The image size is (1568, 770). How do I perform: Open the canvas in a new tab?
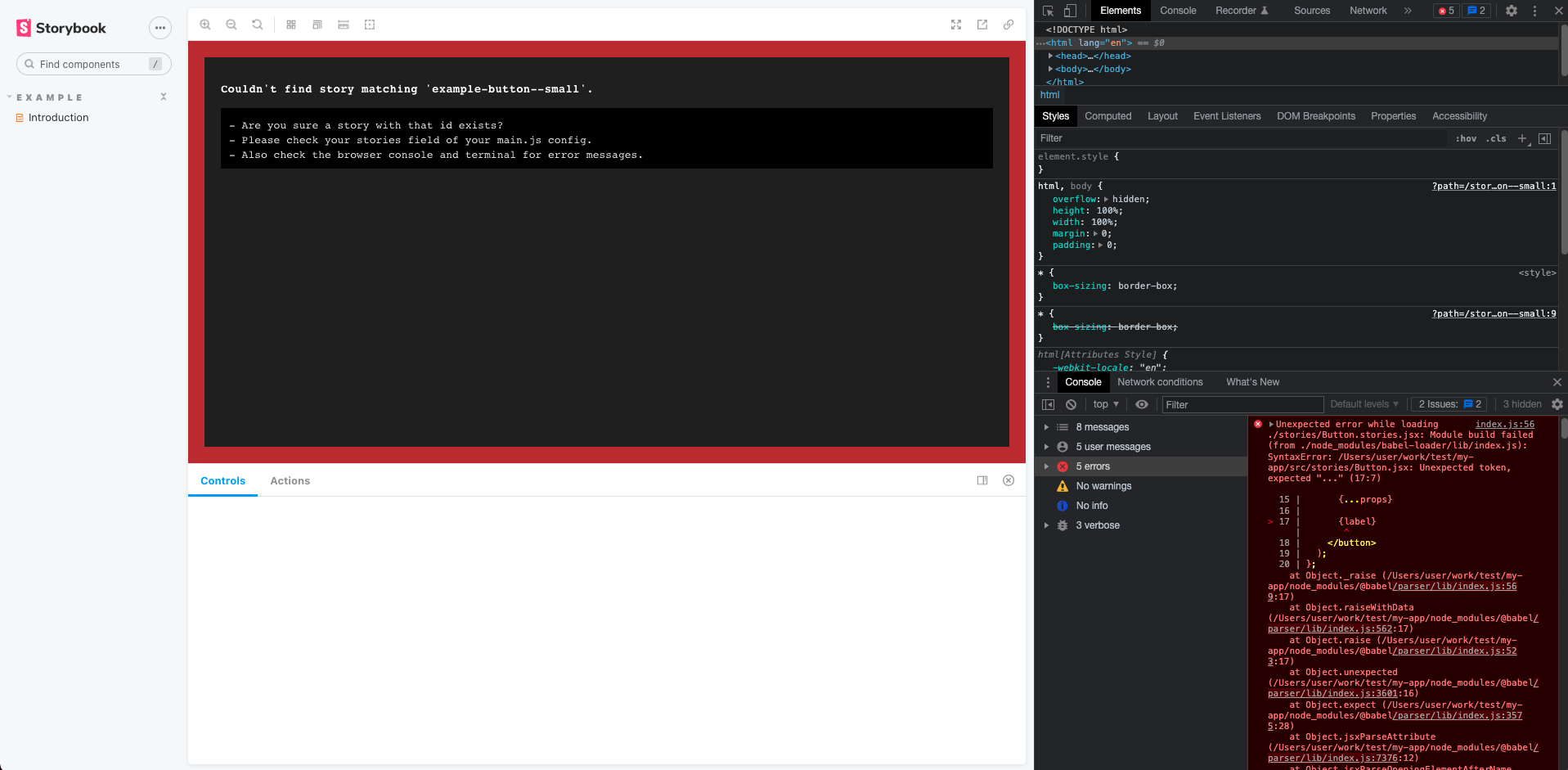click(982, 25)
